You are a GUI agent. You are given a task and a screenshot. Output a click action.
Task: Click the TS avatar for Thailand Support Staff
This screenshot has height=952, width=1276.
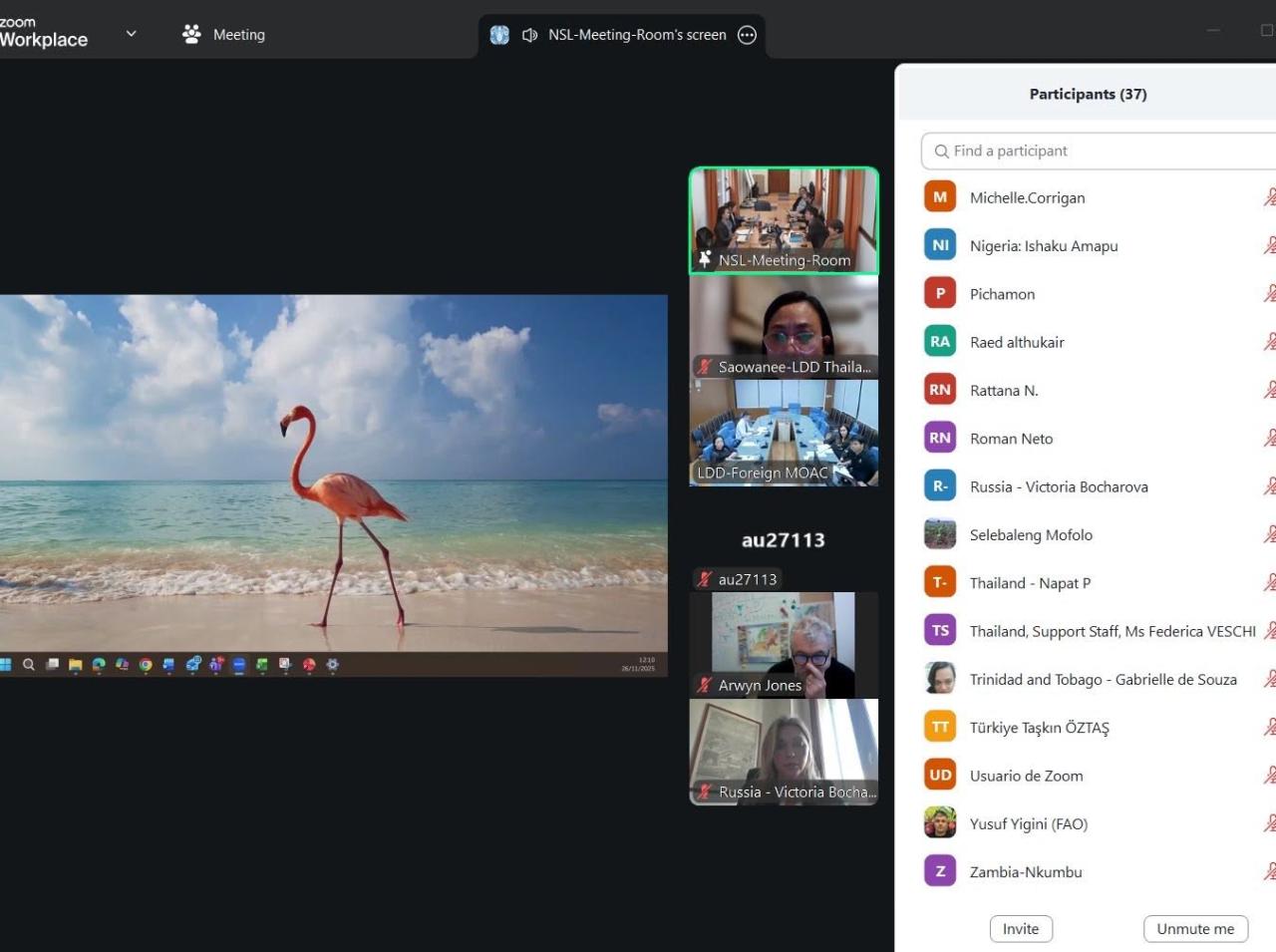(940, 630)
